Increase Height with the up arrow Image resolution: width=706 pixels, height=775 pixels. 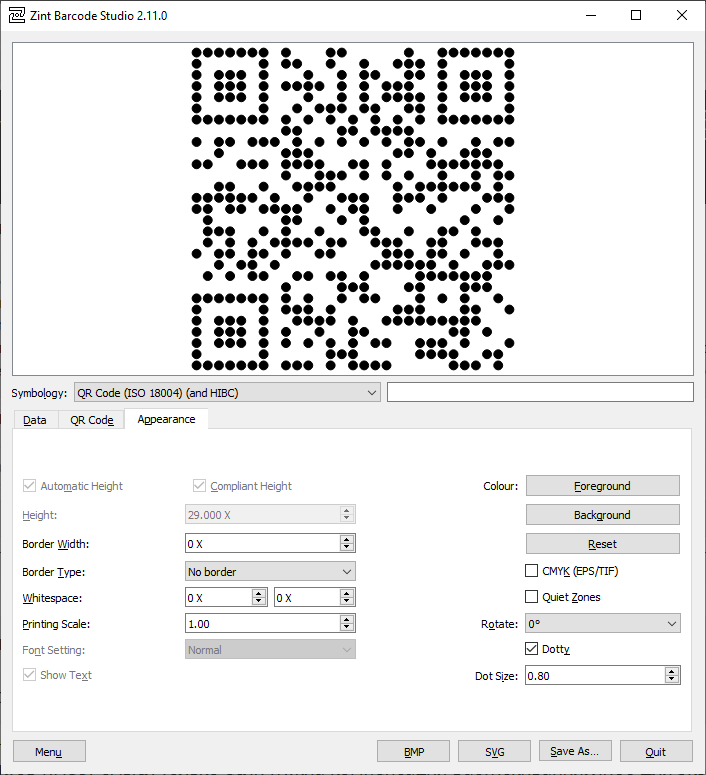tap(347, 510)
